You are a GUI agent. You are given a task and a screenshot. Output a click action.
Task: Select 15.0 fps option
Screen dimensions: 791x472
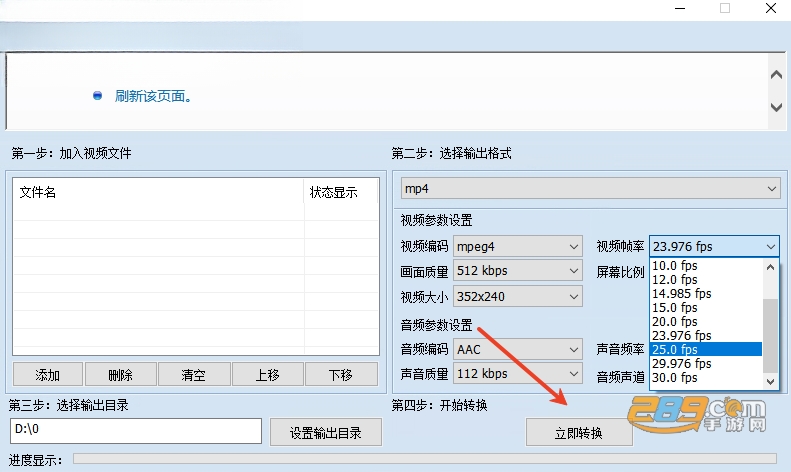706,308
